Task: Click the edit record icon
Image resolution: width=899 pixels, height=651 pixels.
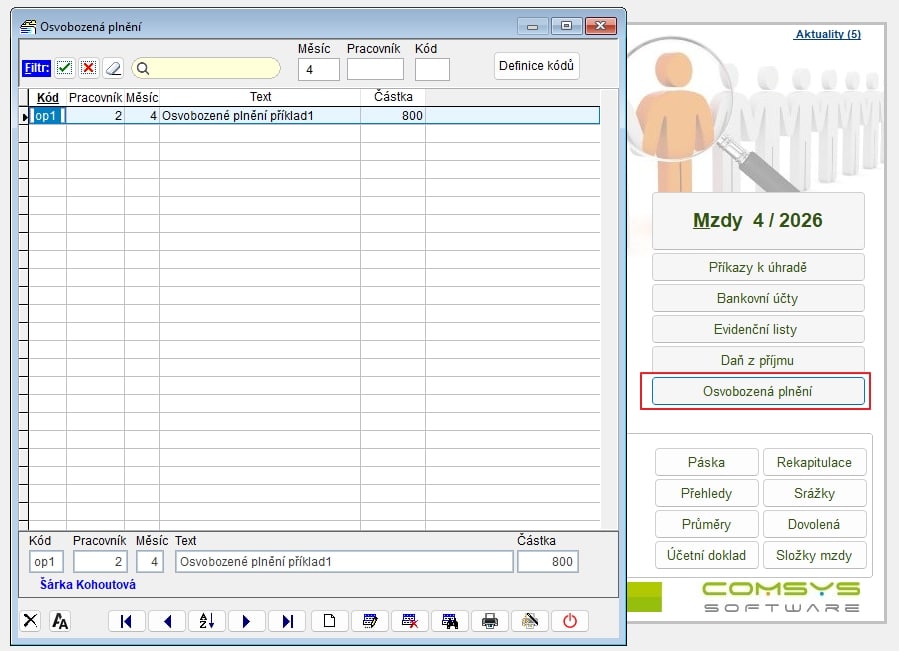Action: pyautogui.click(x=369, y=621)
